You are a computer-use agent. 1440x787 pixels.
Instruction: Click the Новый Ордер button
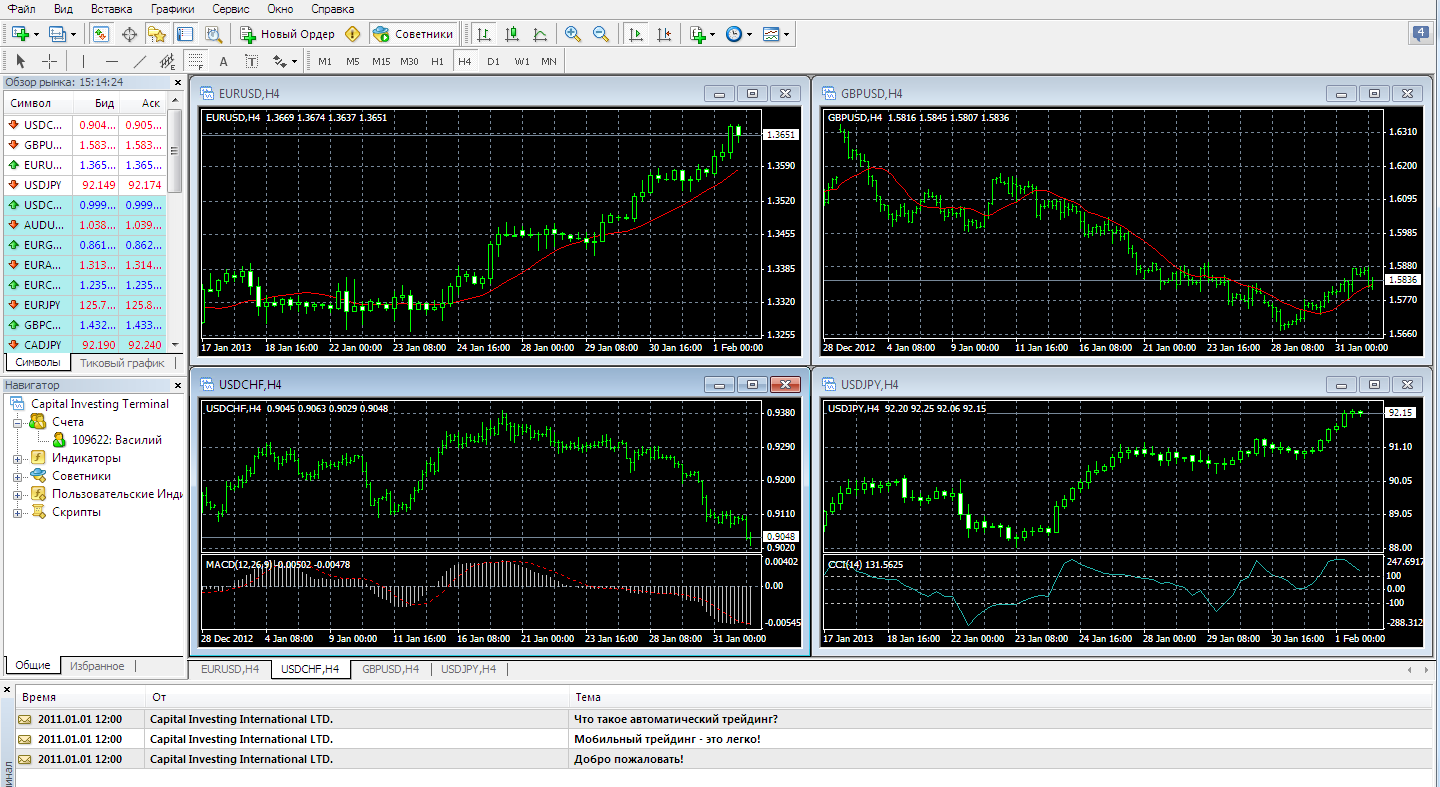point(287,34)
